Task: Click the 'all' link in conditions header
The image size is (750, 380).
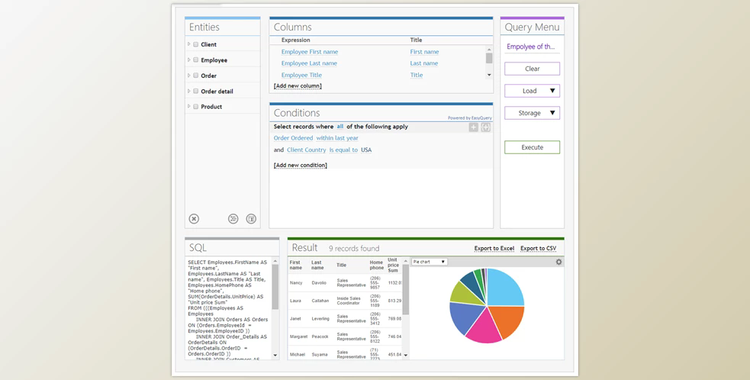Action: pyautogui.click(x=340, y=126)
